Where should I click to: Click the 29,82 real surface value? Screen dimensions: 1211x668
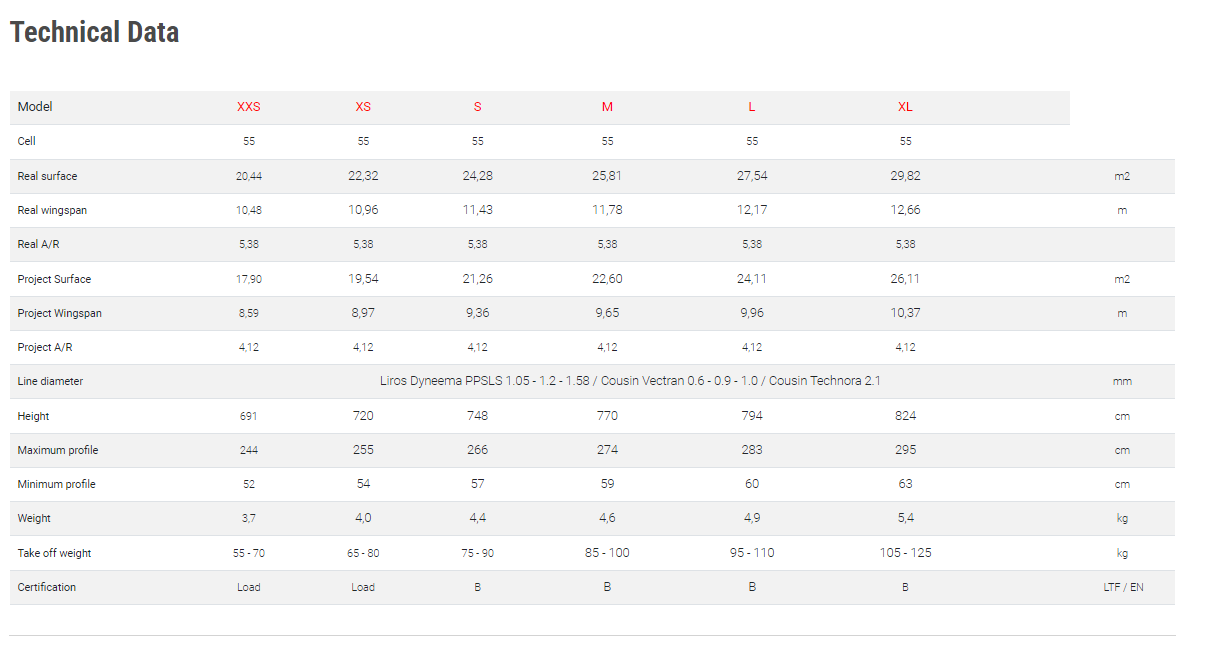(x=905, y=176)
